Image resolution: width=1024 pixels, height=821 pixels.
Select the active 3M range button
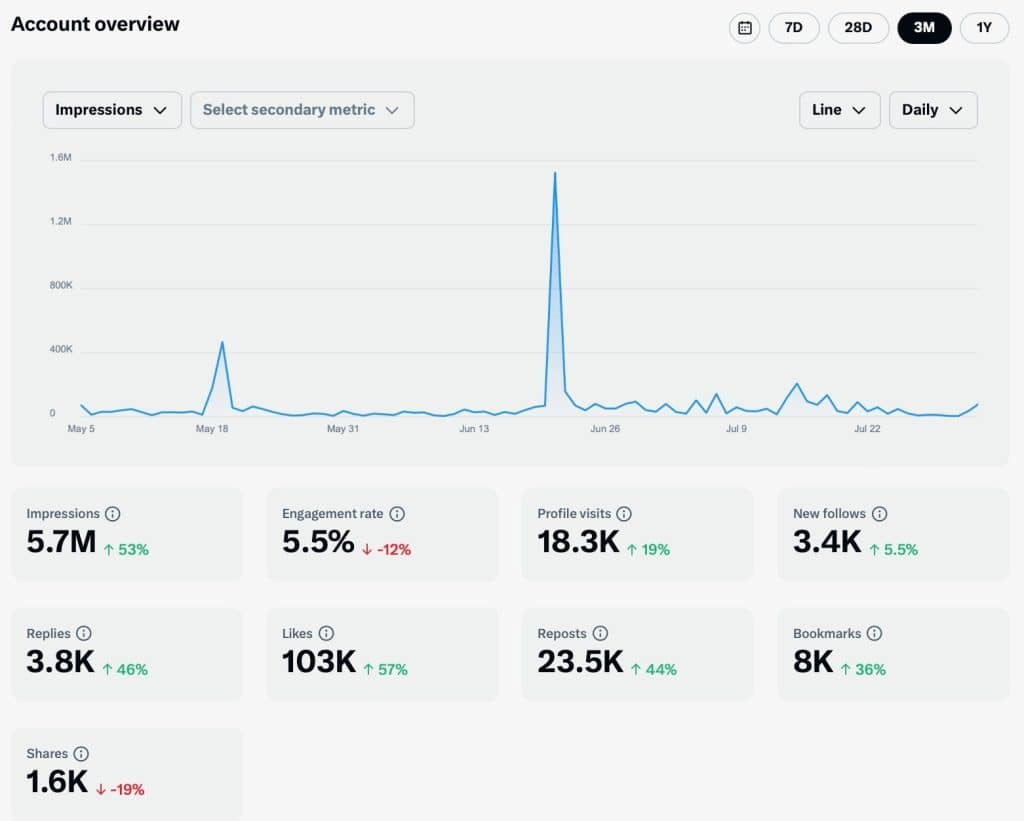[924, 28]
